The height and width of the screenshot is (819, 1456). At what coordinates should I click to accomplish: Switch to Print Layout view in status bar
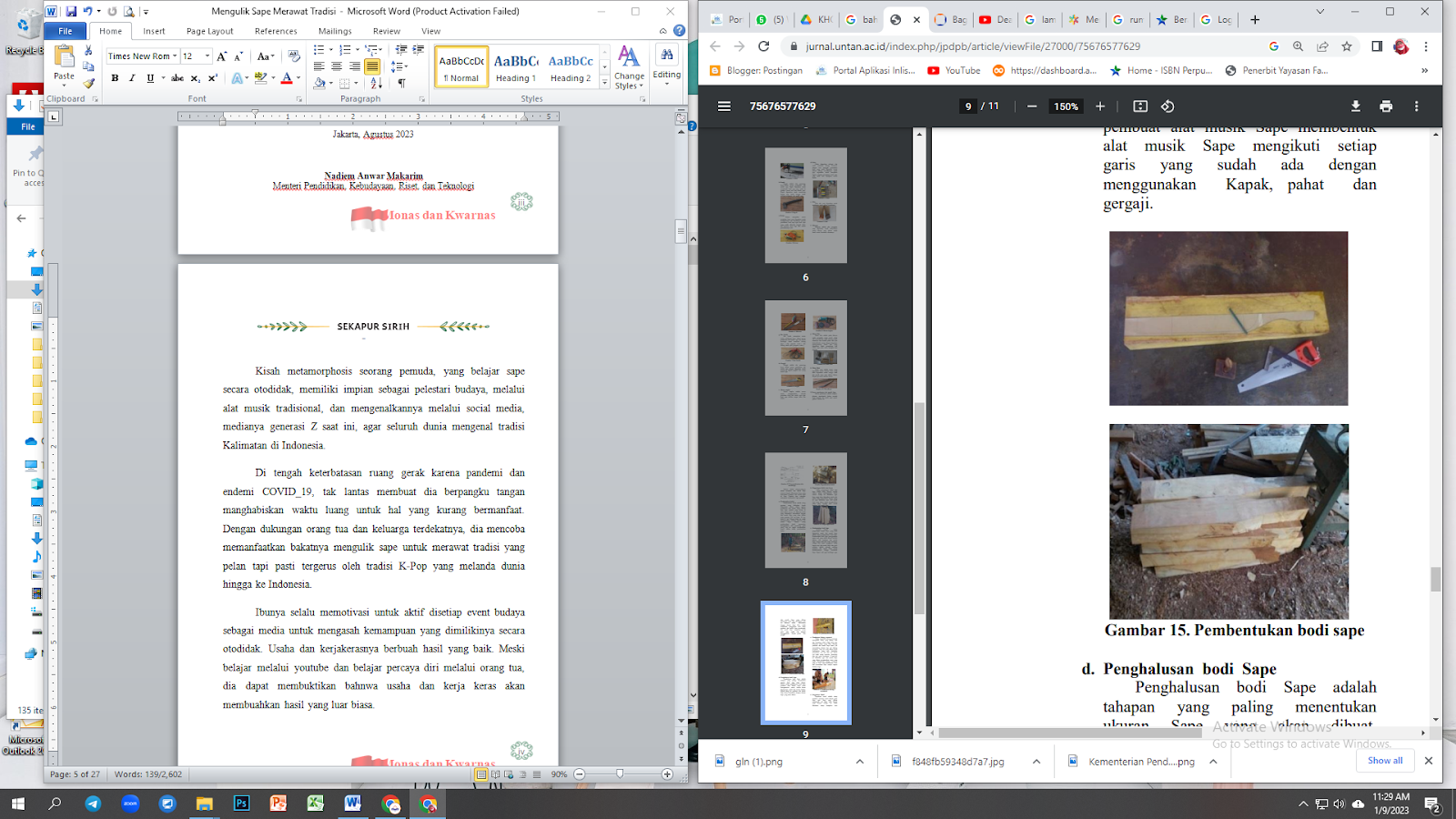coord(480,774)
